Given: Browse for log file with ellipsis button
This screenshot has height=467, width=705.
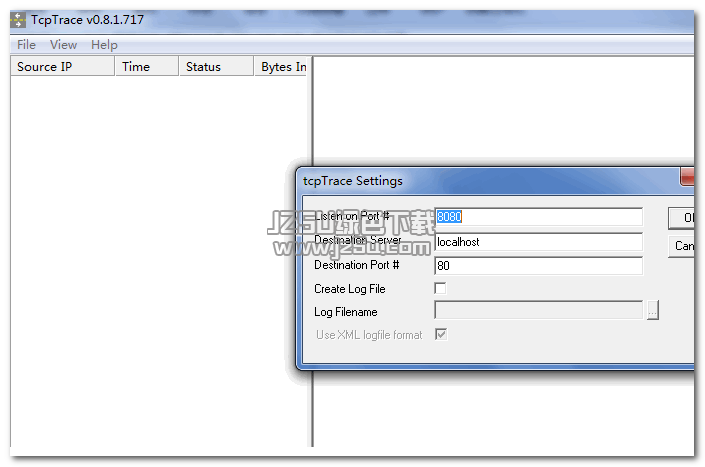Looking at the screenshot, I should click(x=653, y=310).
